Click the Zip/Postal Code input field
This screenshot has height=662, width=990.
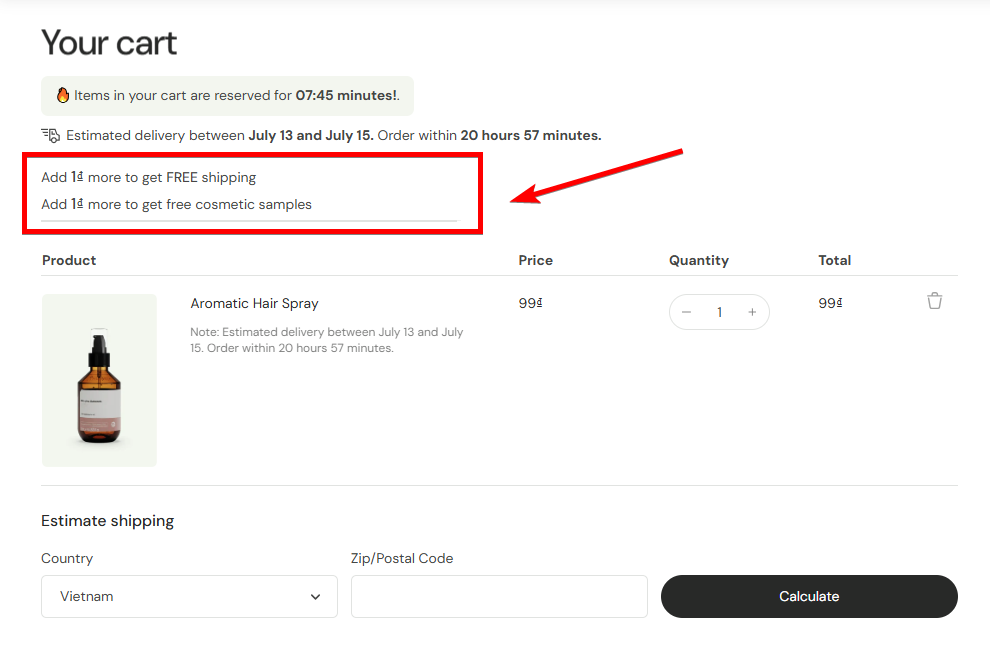tap(499, 596)
